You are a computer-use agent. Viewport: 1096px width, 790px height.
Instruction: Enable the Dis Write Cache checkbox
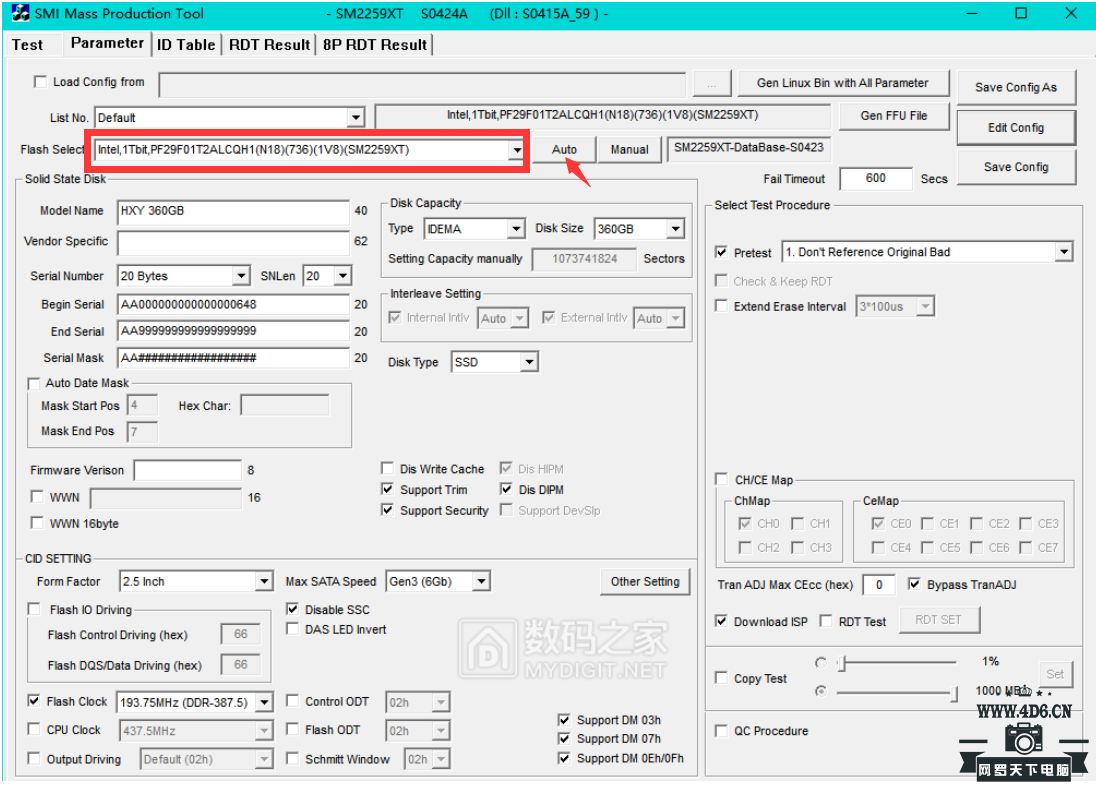(387, 469)
